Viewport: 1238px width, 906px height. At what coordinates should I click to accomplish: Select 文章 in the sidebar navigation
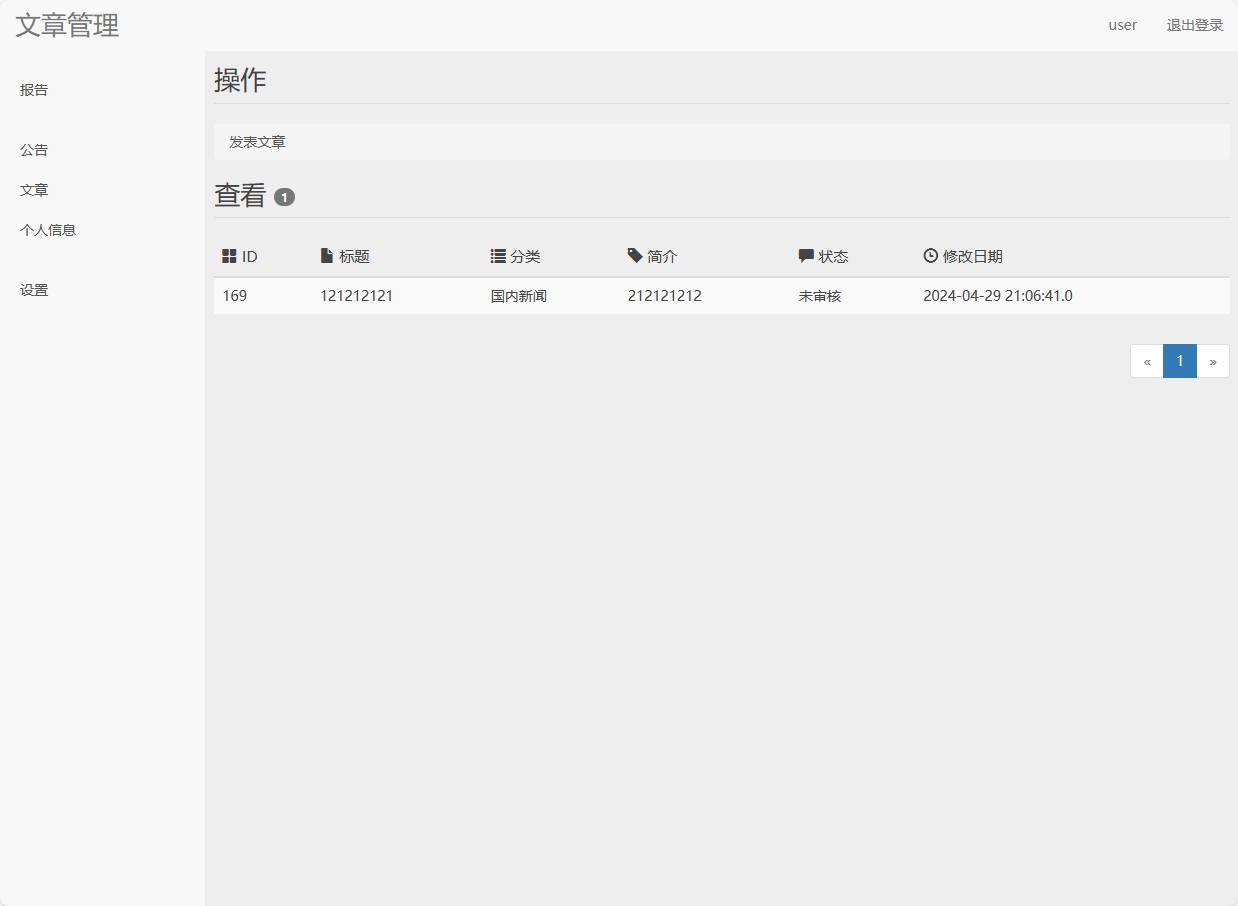coord(34,189)
